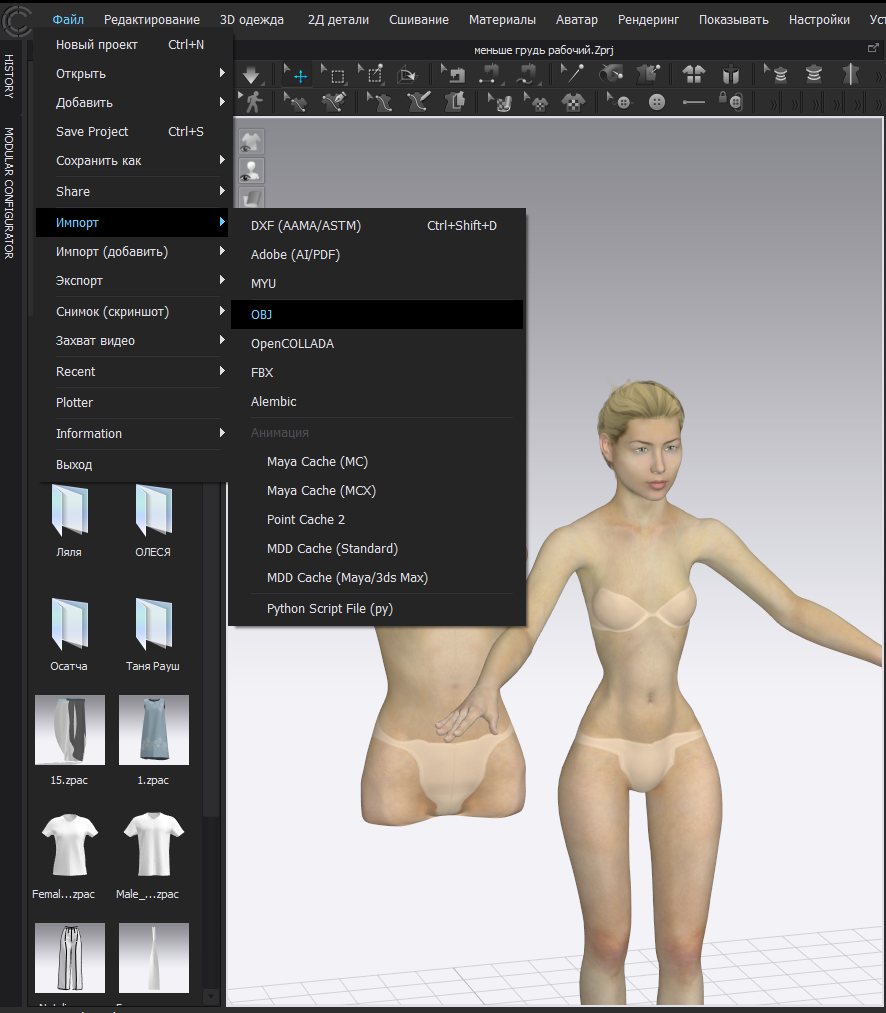Click Save Project in File menu
Screen dimensions: 886x1013
[92, 132]
